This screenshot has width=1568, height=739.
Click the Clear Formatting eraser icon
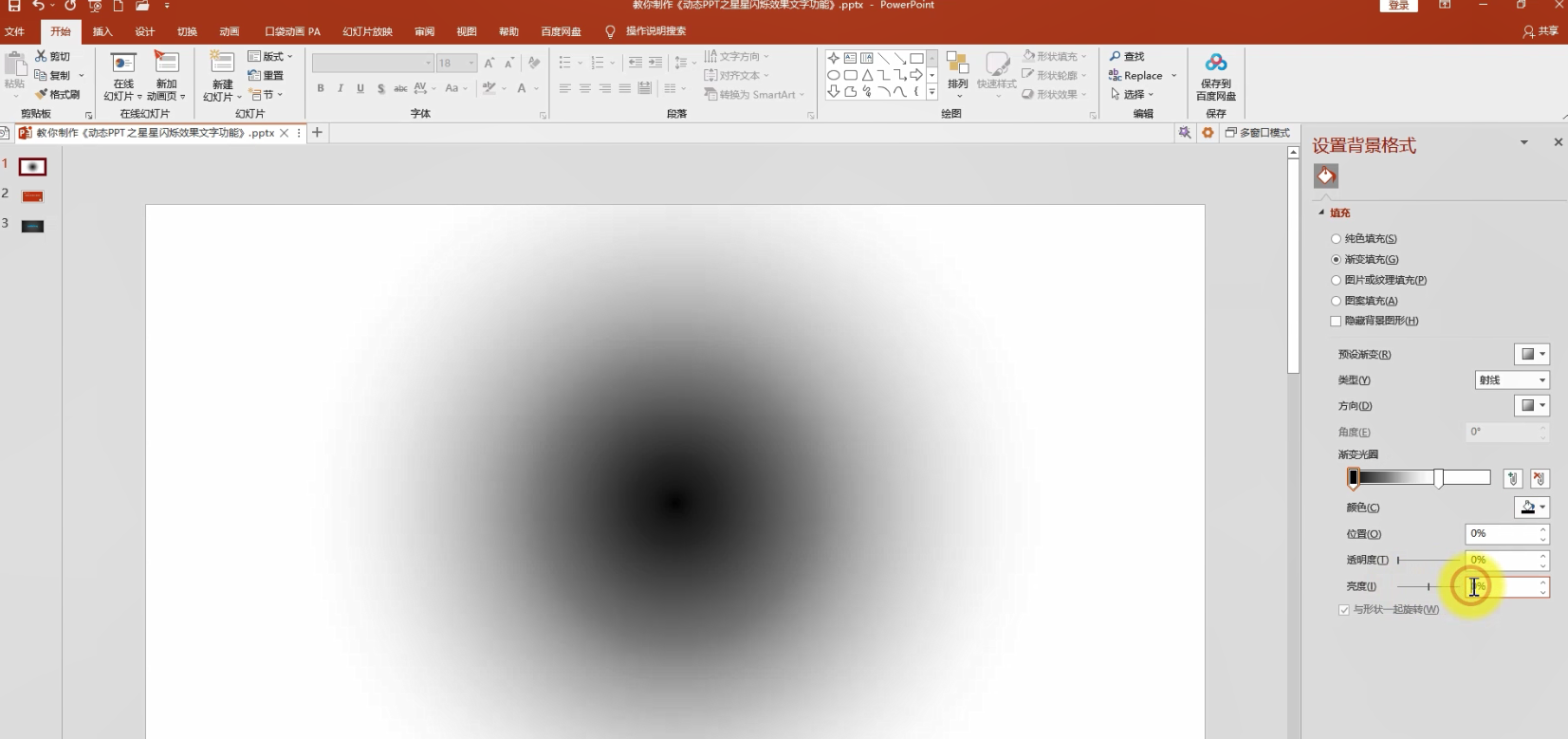pyautogui.click(x=534, y=63)
